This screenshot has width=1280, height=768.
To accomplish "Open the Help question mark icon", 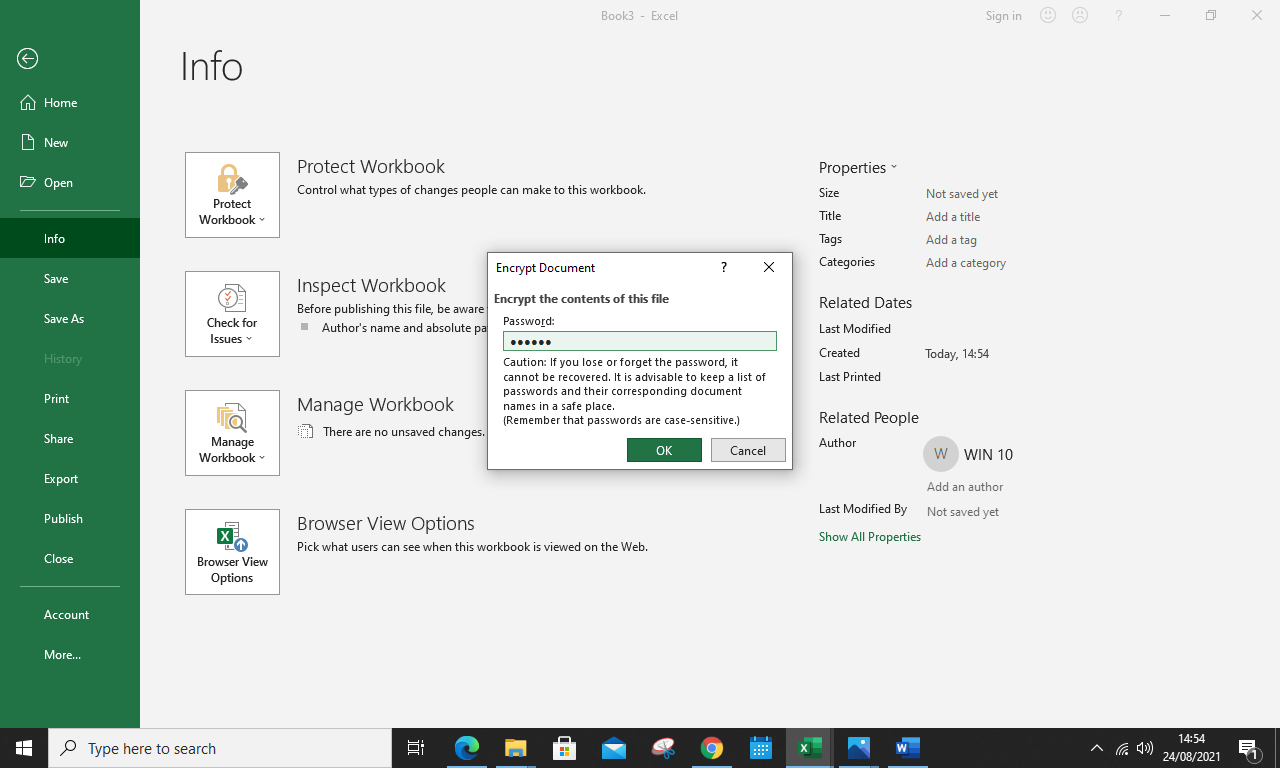I will tap(1118, 15).
